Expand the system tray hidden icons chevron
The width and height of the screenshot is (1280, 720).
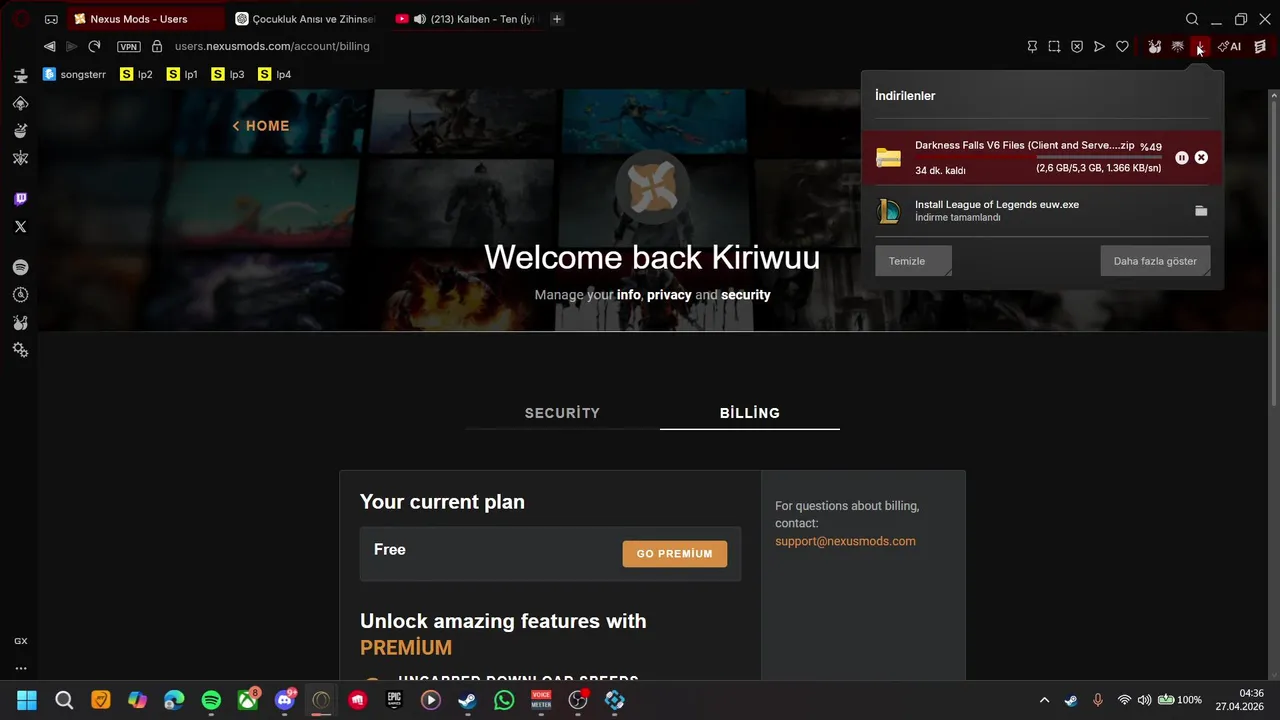1044,700
